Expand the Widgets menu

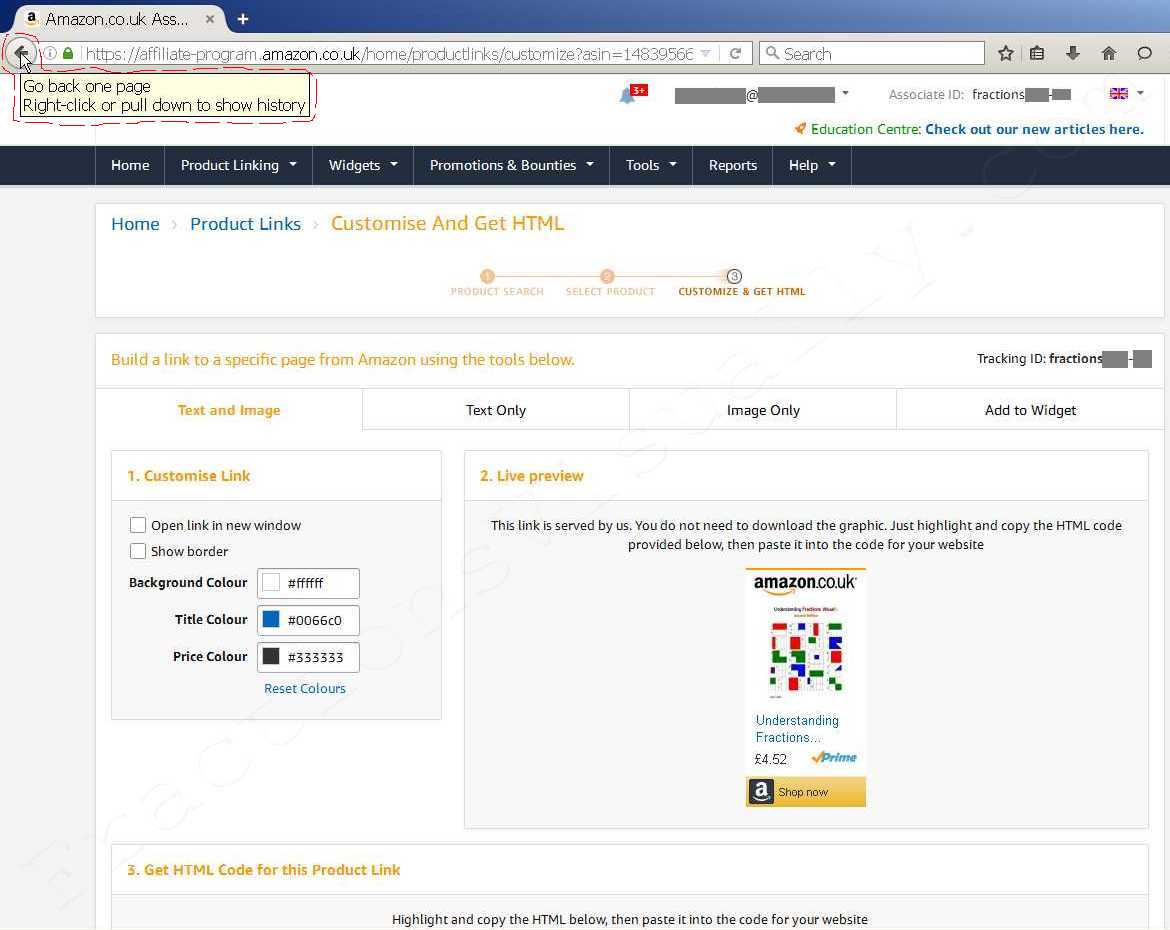363,165
